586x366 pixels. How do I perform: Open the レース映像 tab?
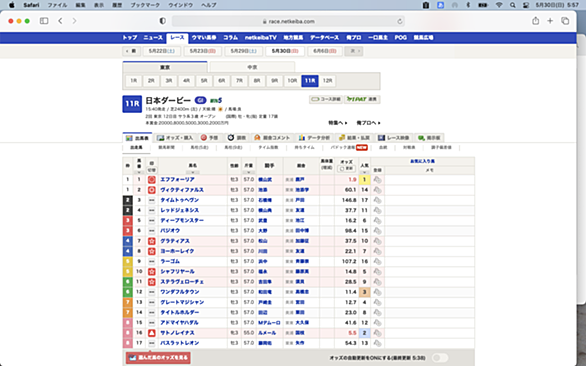click(x=394, y=138)
